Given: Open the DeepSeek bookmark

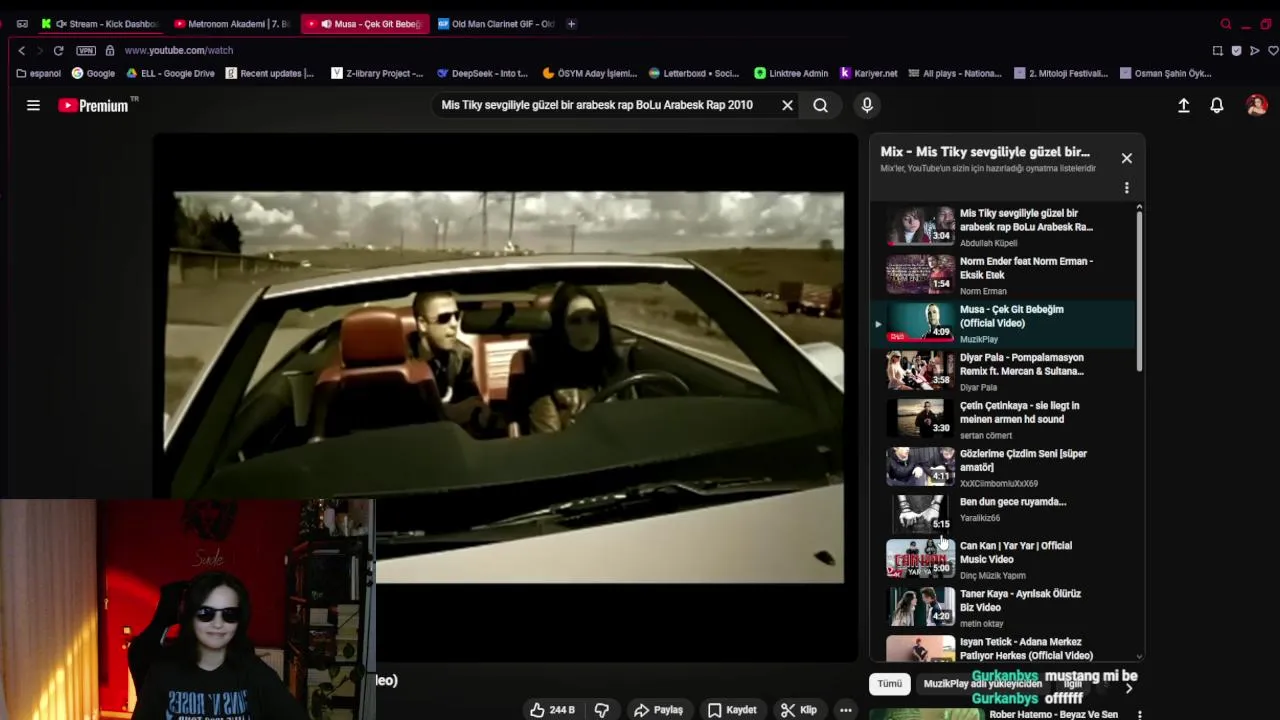Looking at the screenshot, I should coord(482,73).
